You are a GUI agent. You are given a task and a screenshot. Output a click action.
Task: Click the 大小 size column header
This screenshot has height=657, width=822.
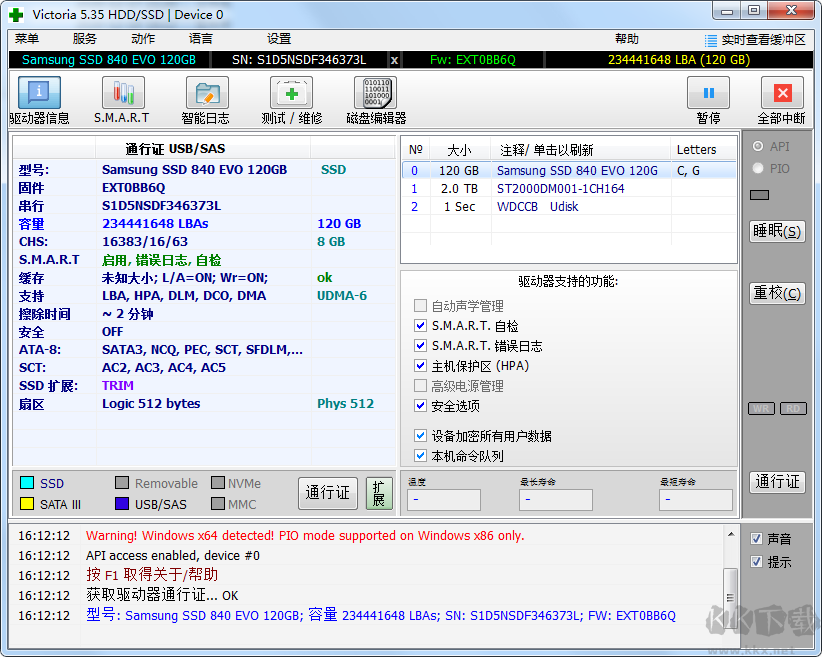tap(459, 150)
